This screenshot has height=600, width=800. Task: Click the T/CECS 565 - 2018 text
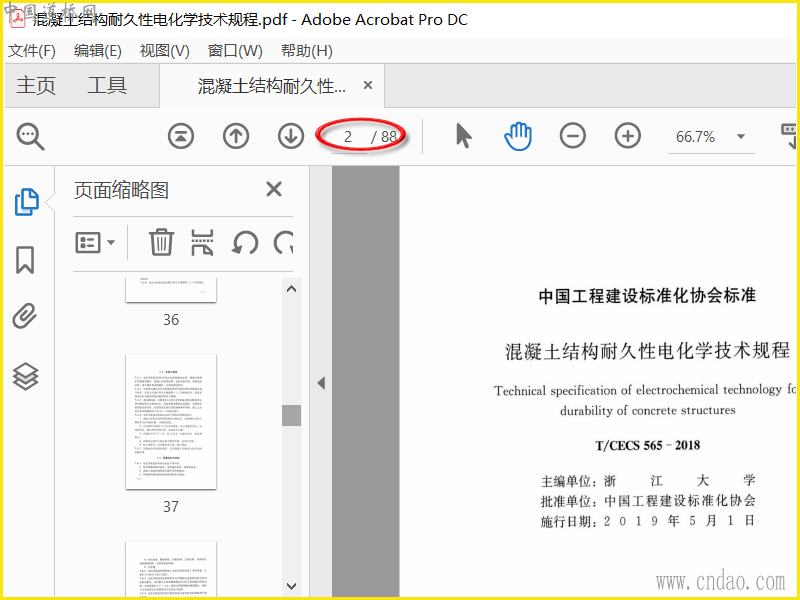tap(647, 445)
